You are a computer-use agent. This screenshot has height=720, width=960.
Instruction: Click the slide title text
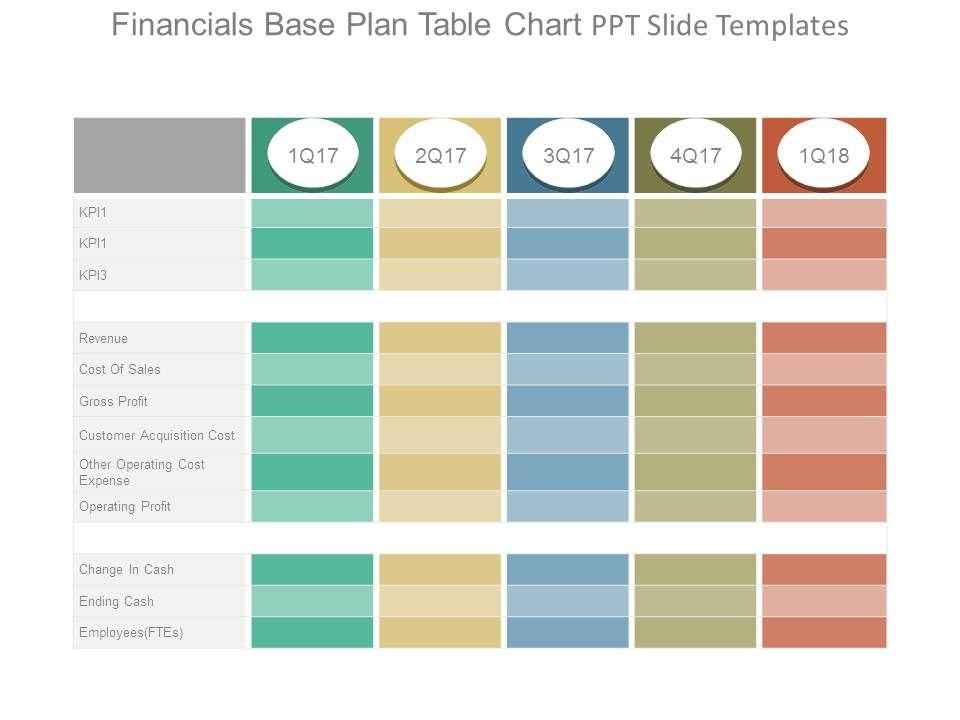(480, 25)
